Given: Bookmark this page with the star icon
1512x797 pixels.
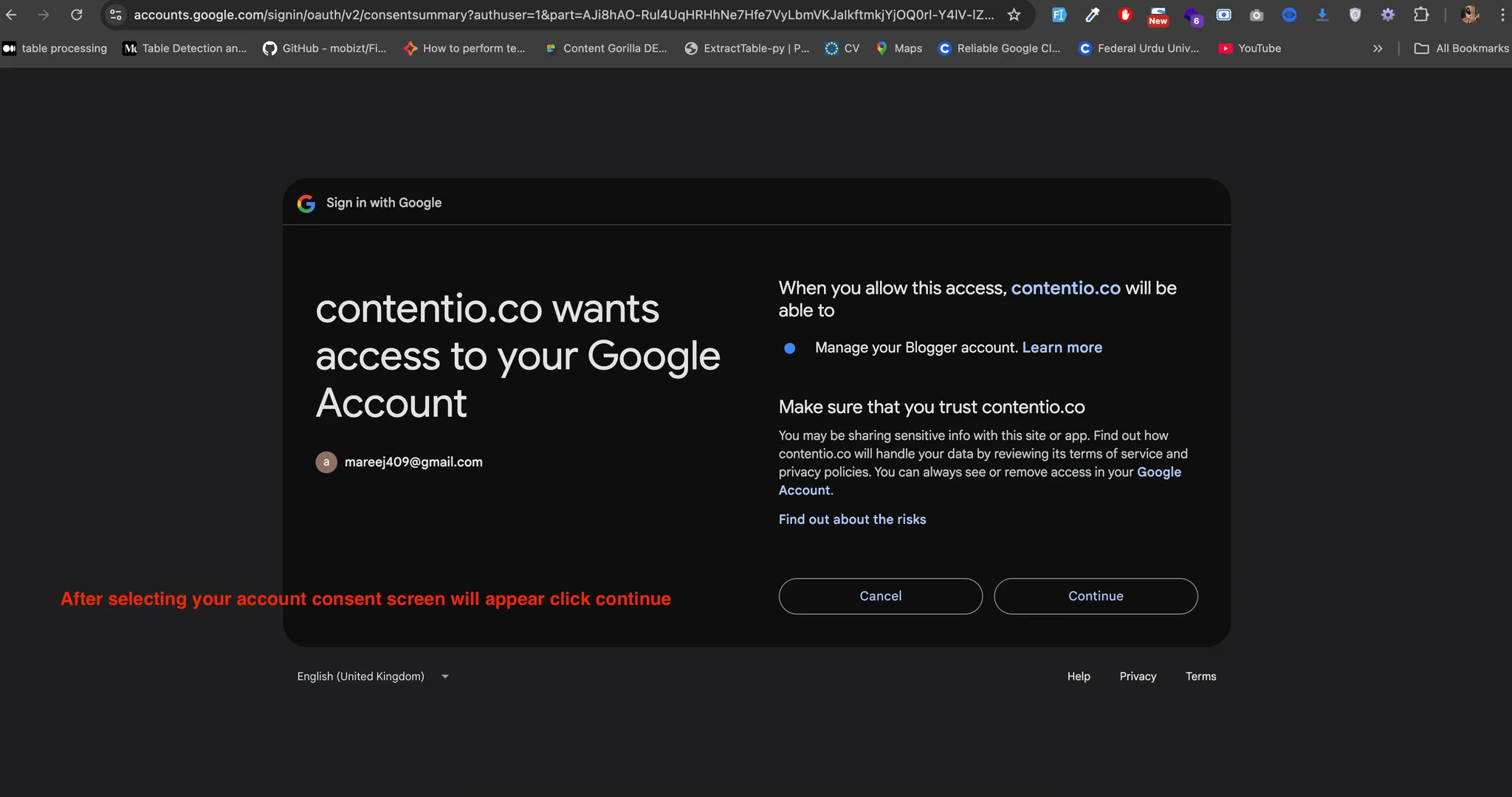Looking at the screenshot, I should point(1014,15).
